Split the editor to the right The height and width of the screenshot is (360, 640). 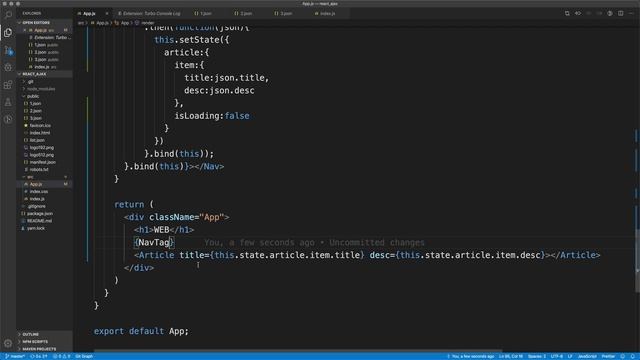tap(620, 13)
